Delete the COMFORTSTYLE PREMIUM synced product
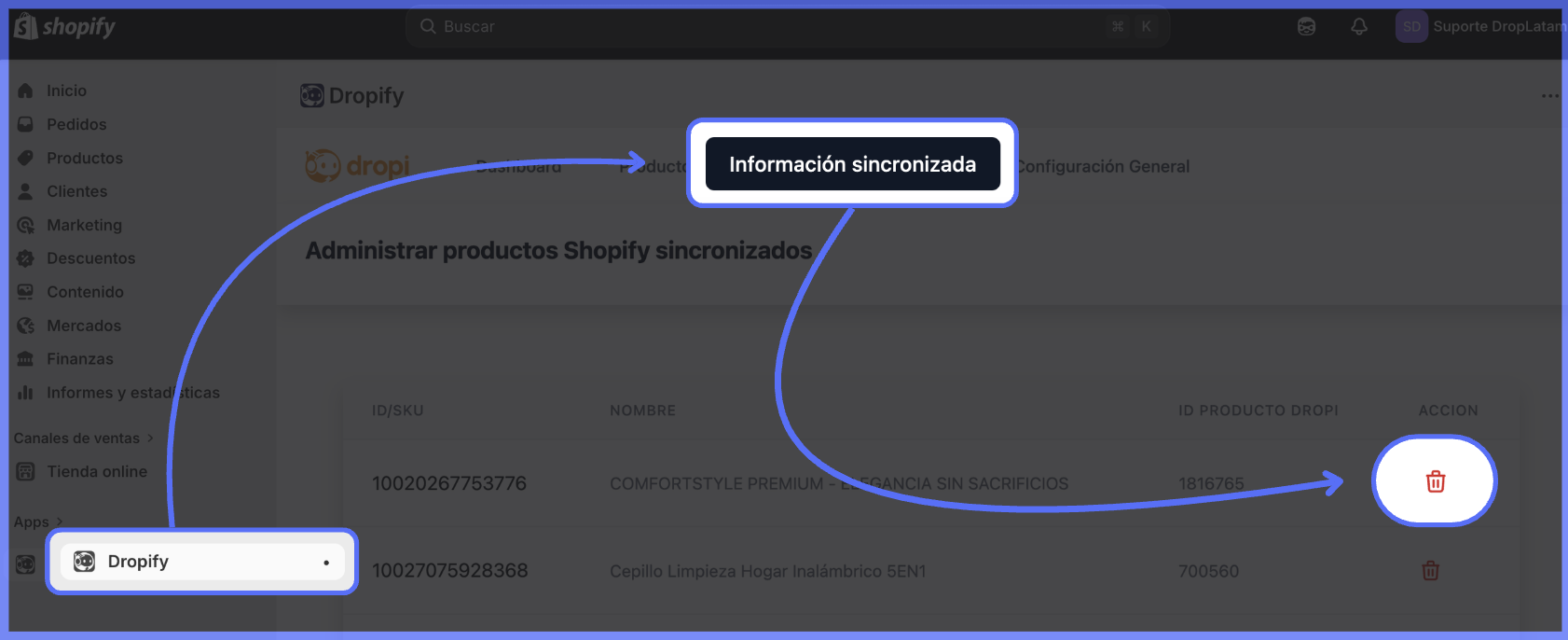This screenshot has width=1568, height=640. coord(1435,481)
